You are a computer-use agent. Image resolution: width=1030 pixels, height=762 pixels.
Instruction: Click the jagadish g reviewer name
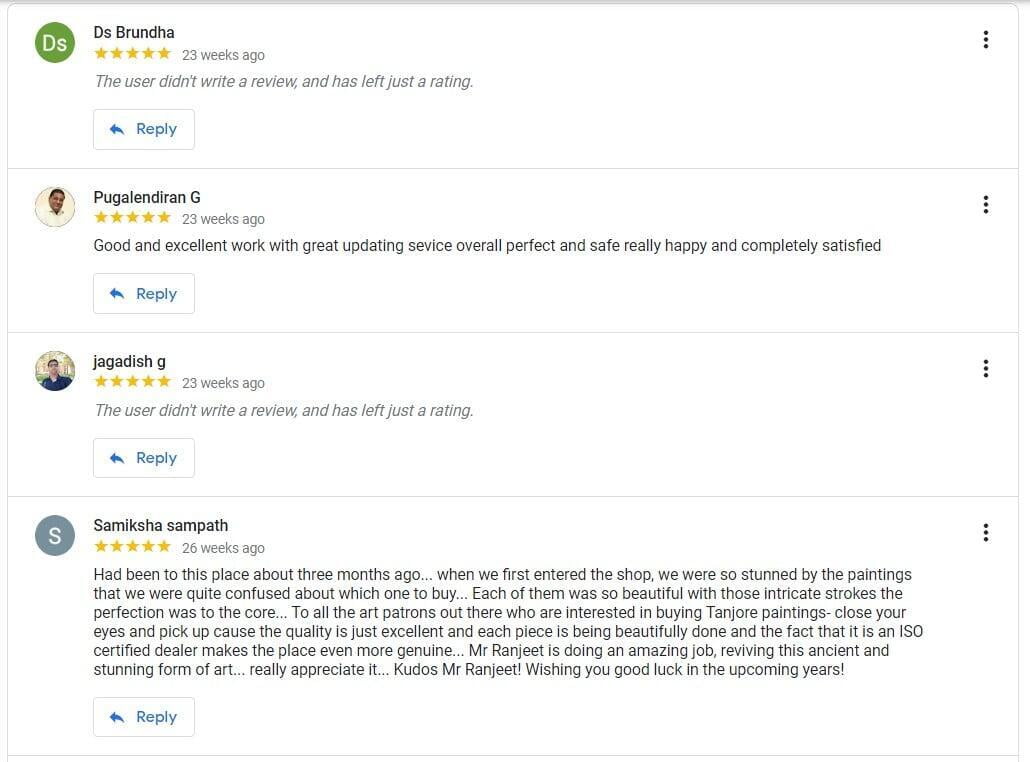point(130,361)
